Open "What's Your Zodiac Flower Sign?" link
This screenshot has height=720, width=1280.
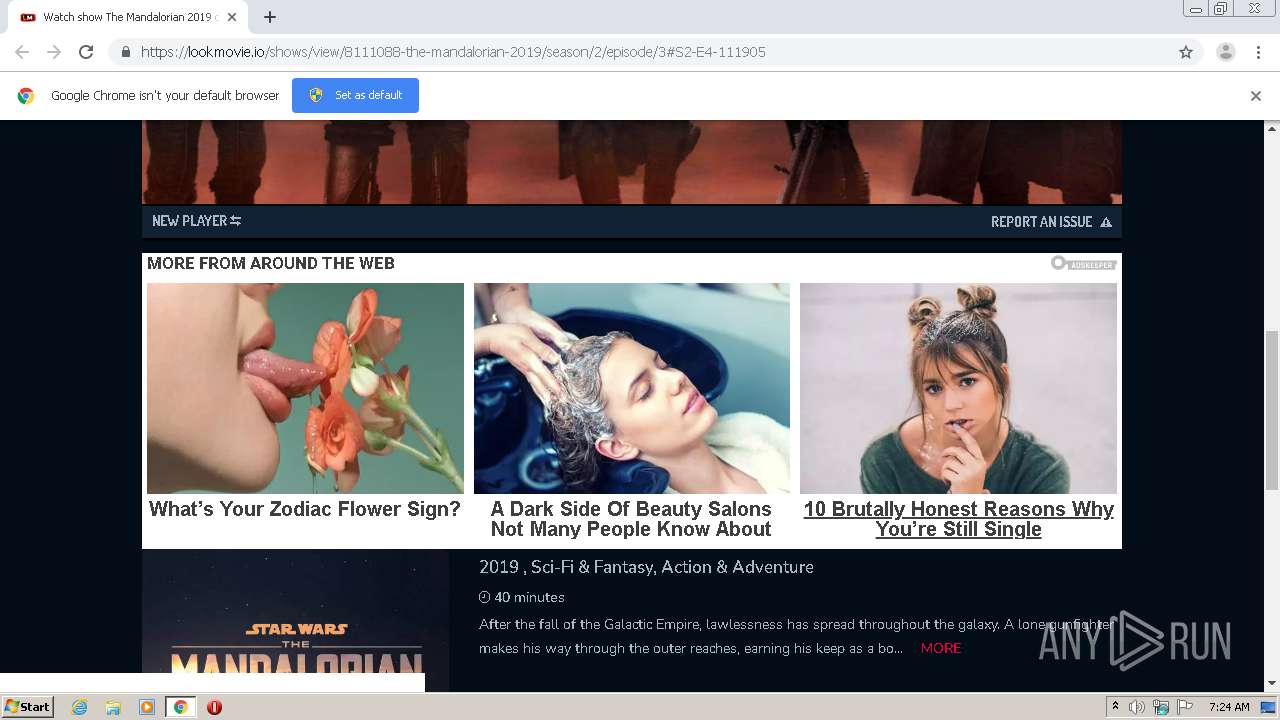pyautogui.click(x=305, y=509)
